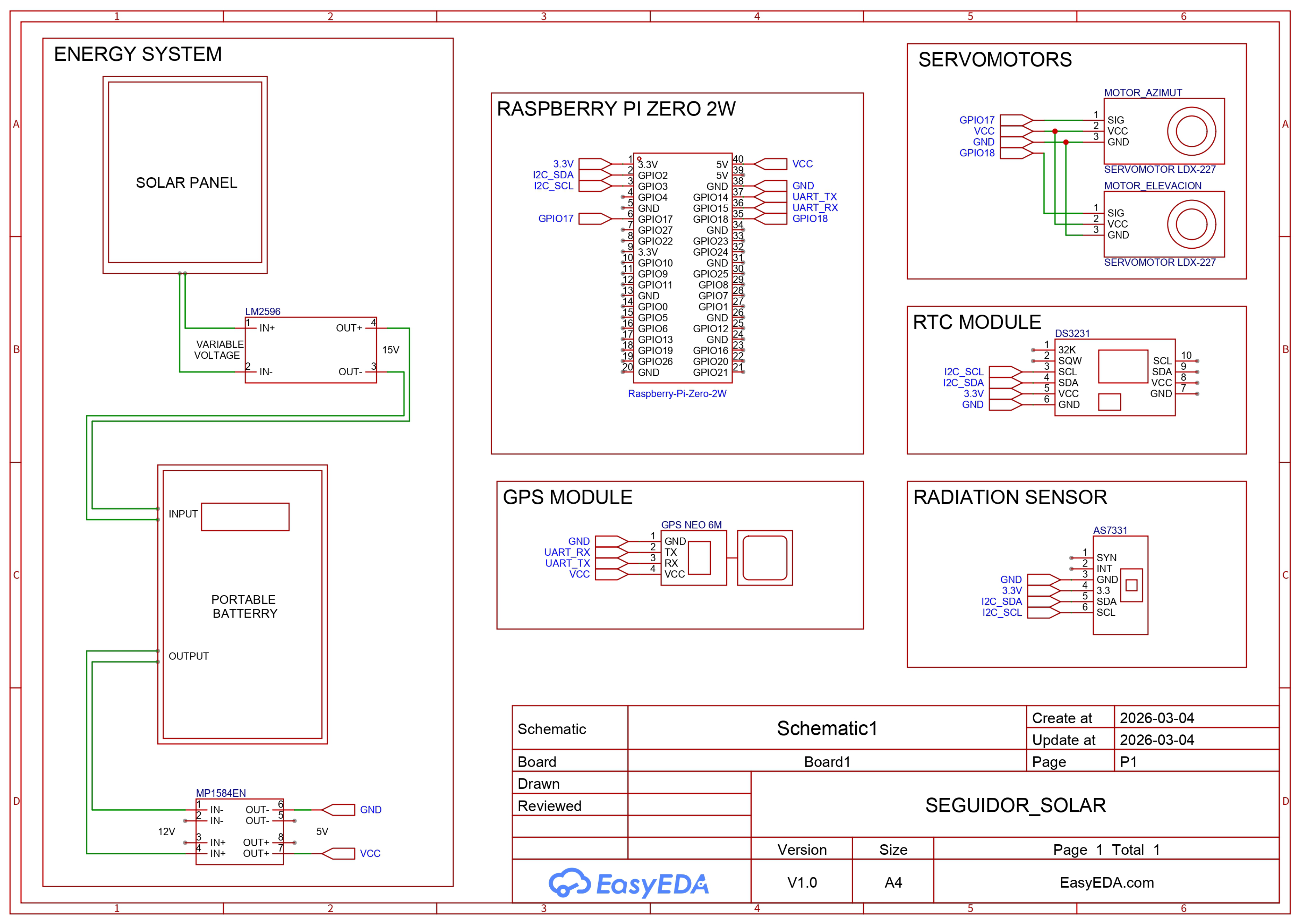The height and width of the screenshot is (924, 1299).
Task: Select the UART_TX net label near pin 37
Action: coord(814,197)
